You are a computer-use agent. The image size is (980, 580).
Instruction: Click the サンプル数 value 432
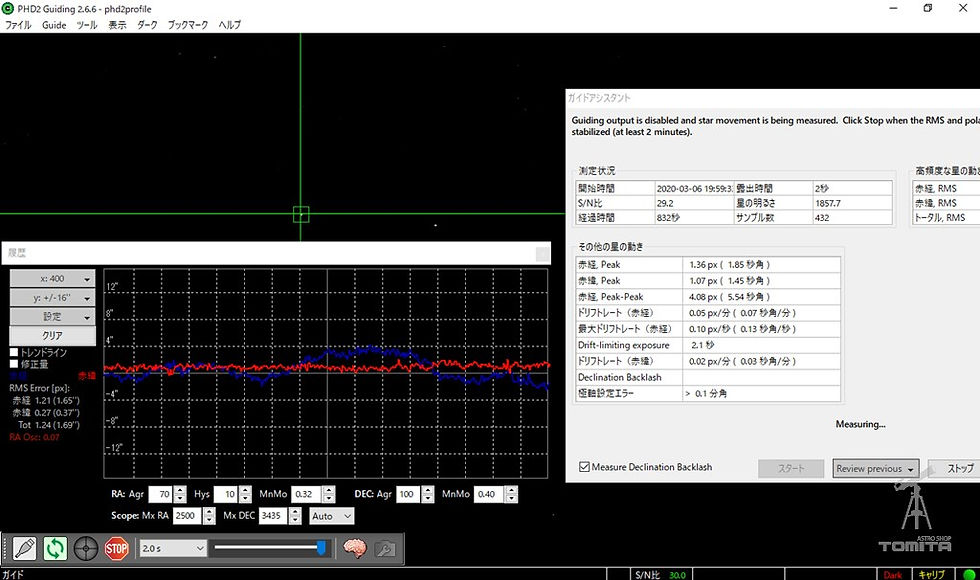[x=852, y=218]
